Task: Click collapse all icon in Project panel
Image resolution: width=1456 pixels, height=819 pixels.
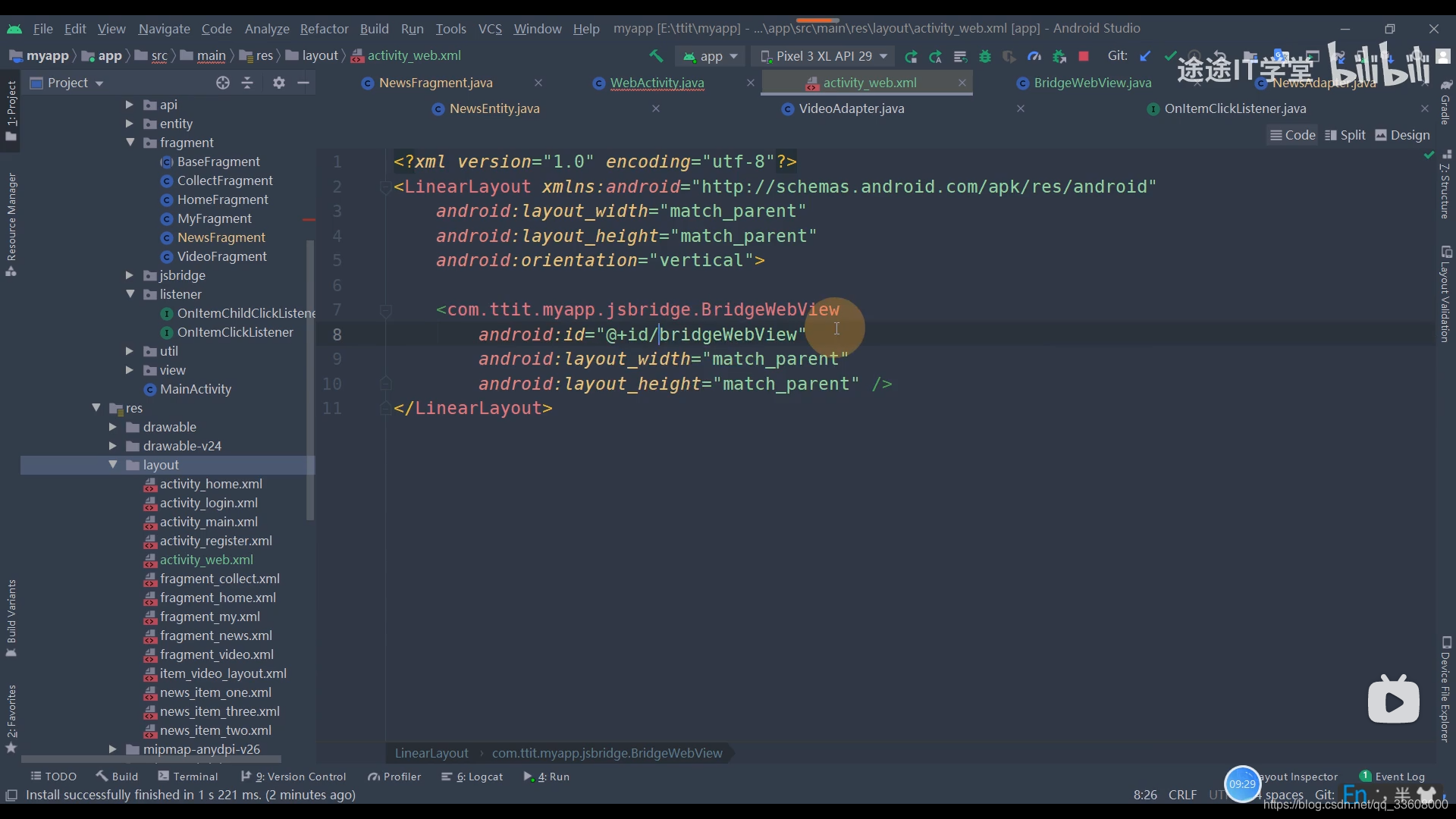Action: click(247, 83)
